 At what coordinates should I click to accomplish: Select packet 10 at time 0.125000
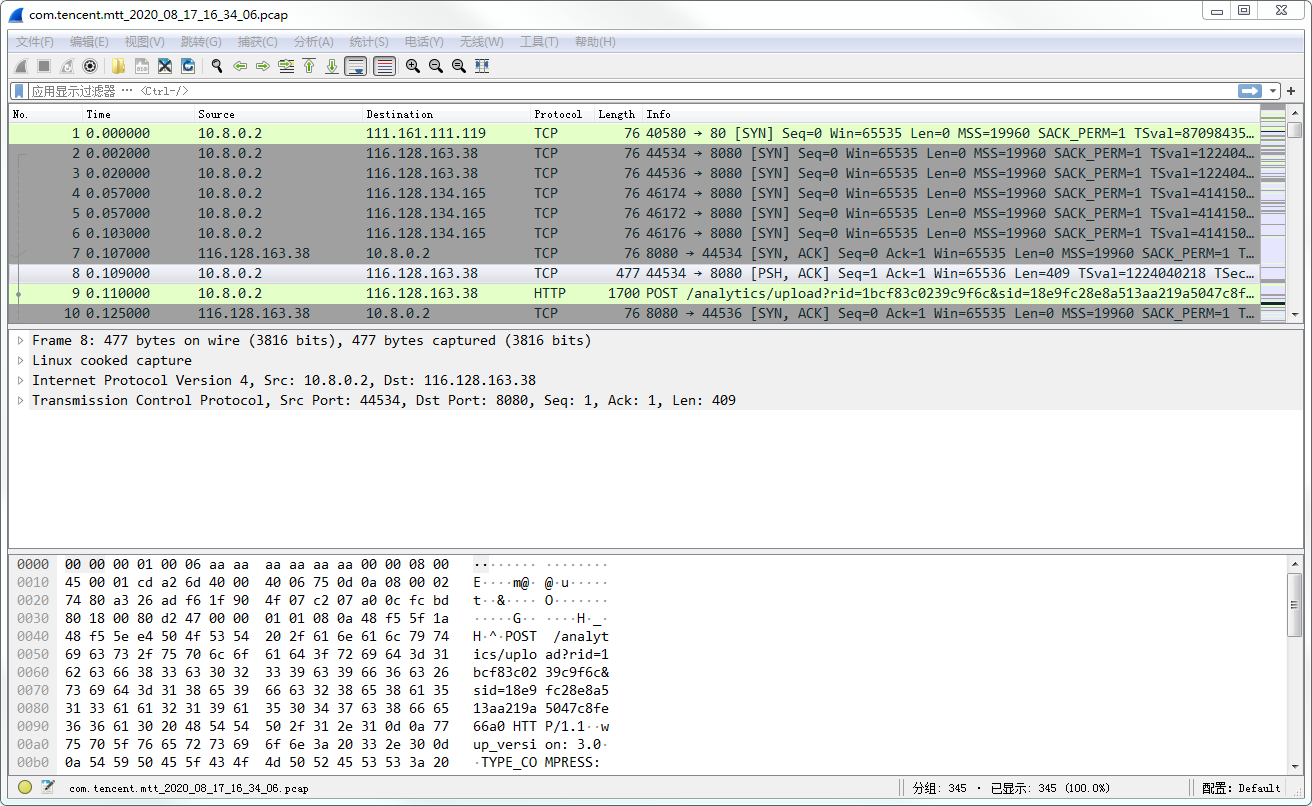point(634,313)
